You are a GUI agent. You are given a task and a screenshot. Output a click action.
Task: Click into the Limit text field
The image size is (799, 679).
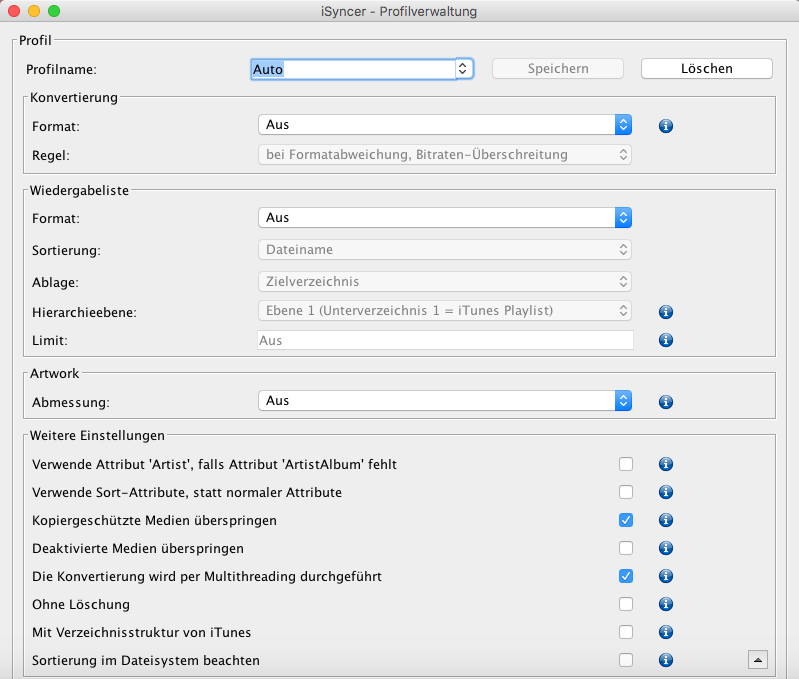point(445,340)
